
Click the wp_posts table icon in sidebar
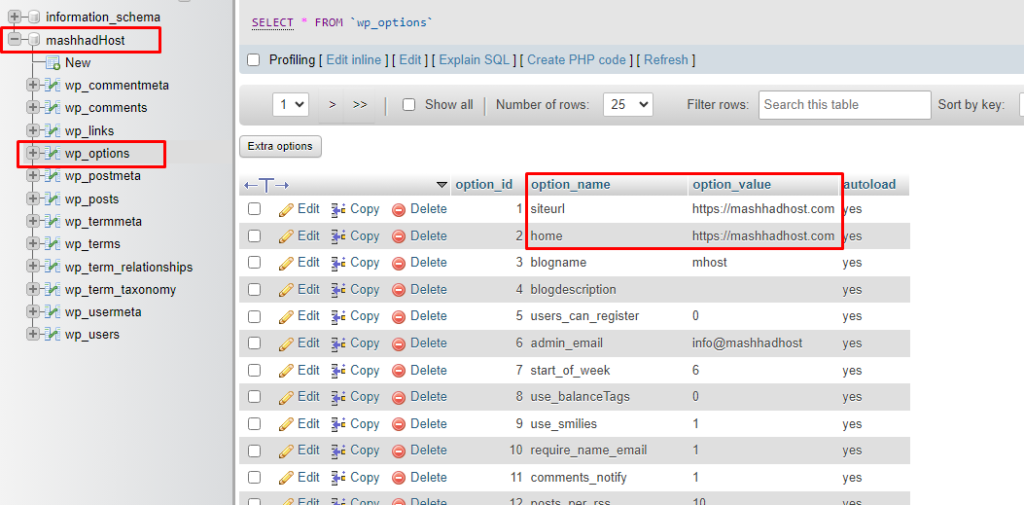tap(53, 199)
